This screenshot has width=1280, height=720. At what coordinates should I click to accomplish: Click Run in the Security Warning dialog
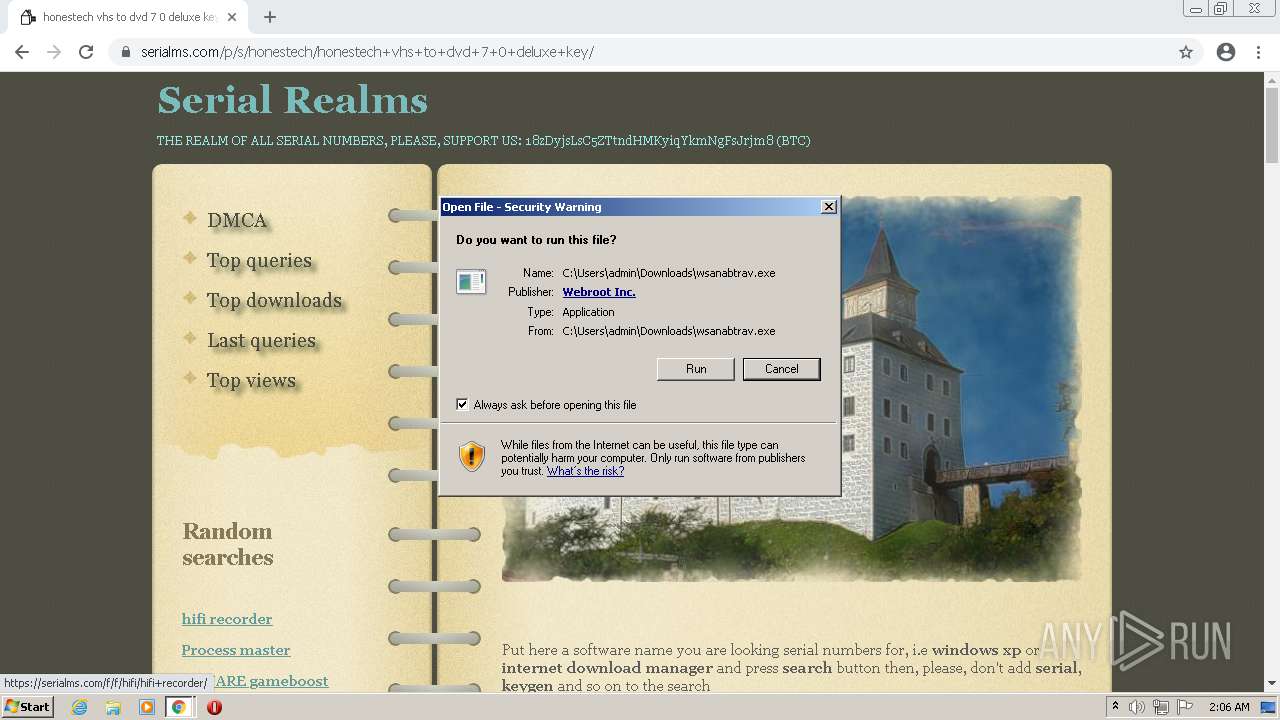696,369
